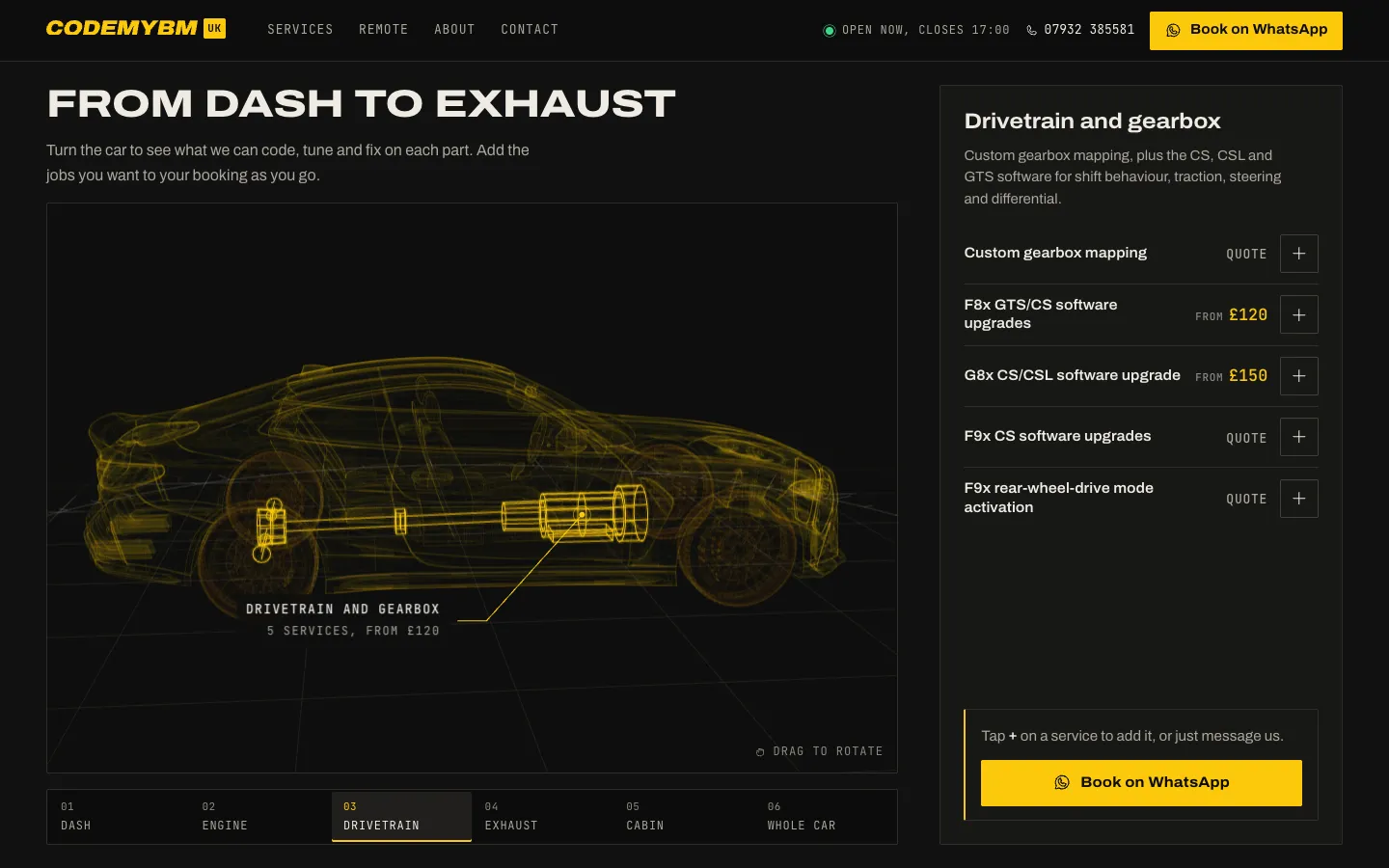
Task: Click 'G8x CS/CSL software upgrade' service name
Action: pyautogui.click(x=1072, y=375)
